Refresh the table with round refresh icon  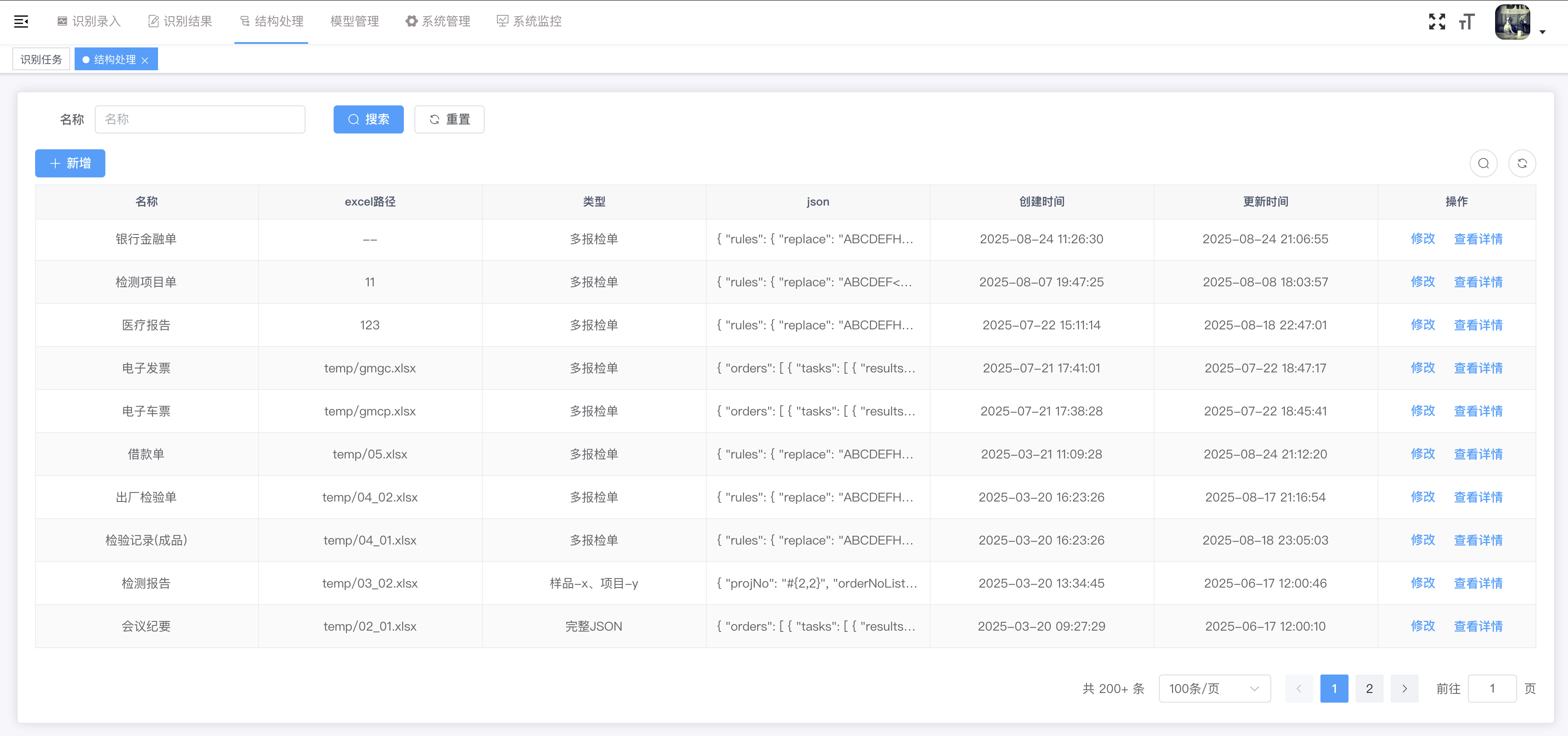1522,163
